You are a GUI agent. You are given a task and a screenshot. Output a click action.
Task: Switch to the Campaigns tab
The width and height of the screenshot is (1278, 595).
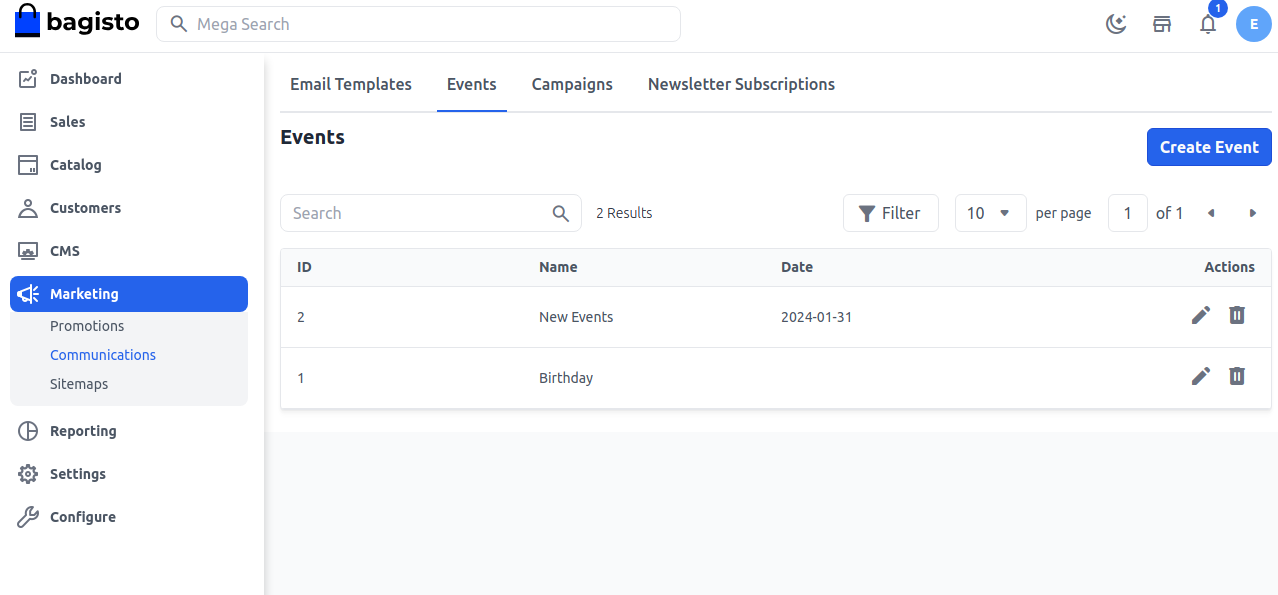pyautogui.click(x=572, y=84)
